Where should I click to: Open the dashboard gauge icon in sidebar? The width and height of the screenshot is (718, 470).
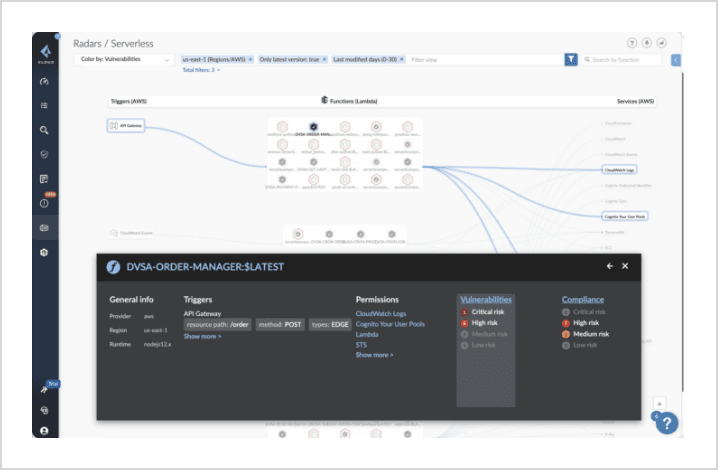pos(44,82)
